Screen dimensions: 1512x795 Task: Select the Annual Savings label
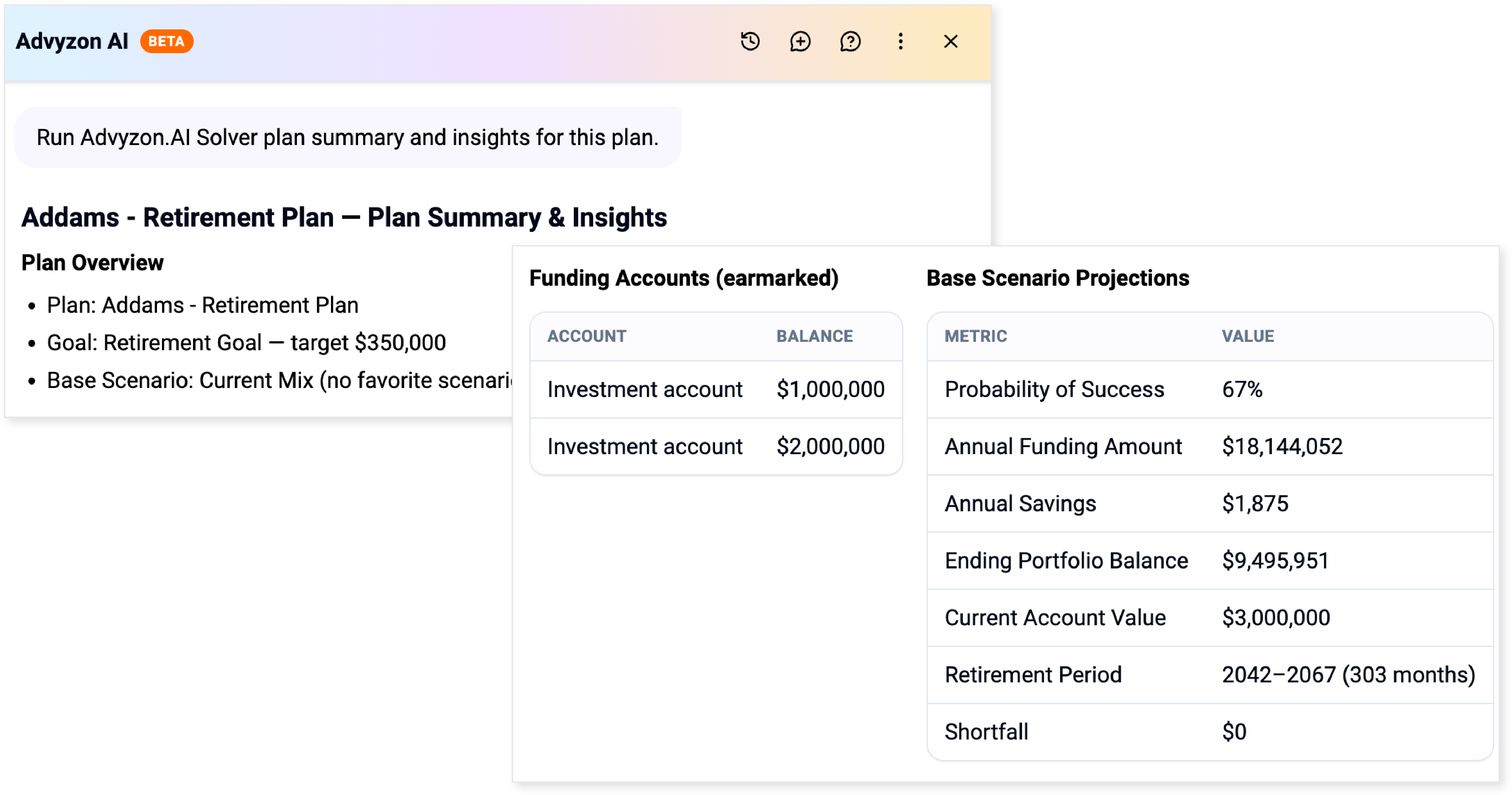(x=1020, y=503)
